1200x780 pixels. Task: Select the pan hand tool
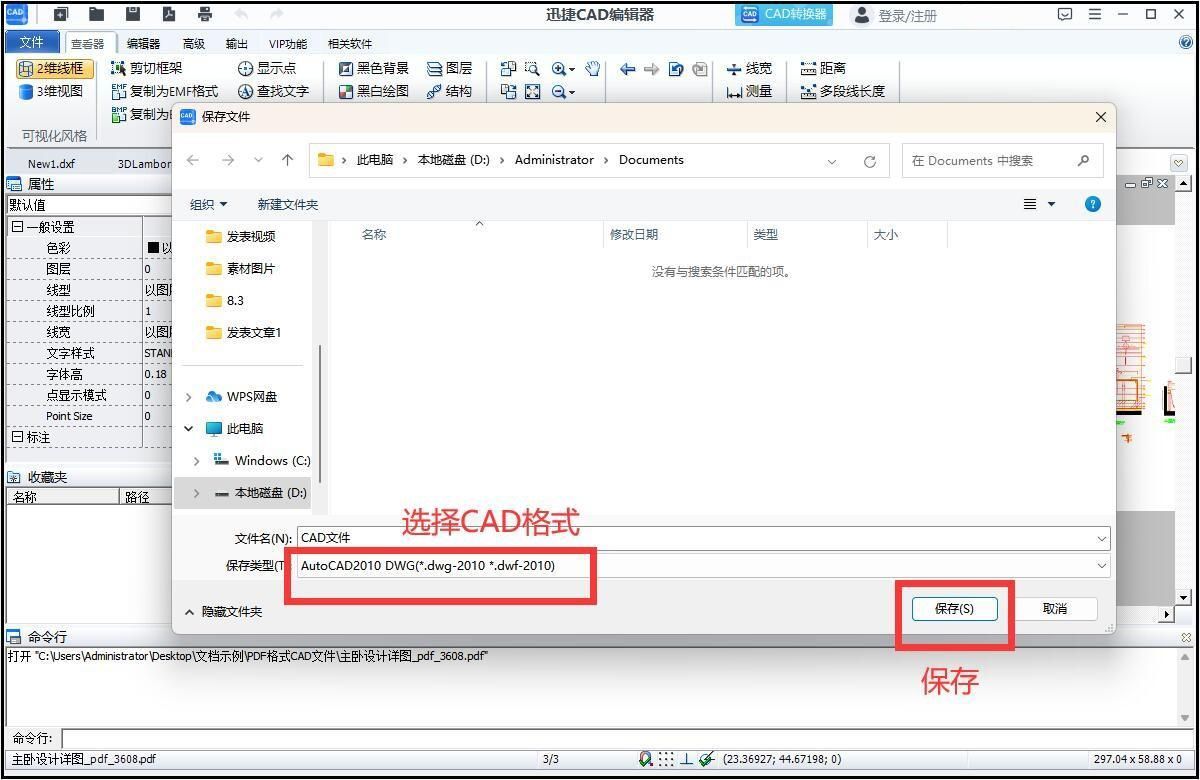point(592,68)
